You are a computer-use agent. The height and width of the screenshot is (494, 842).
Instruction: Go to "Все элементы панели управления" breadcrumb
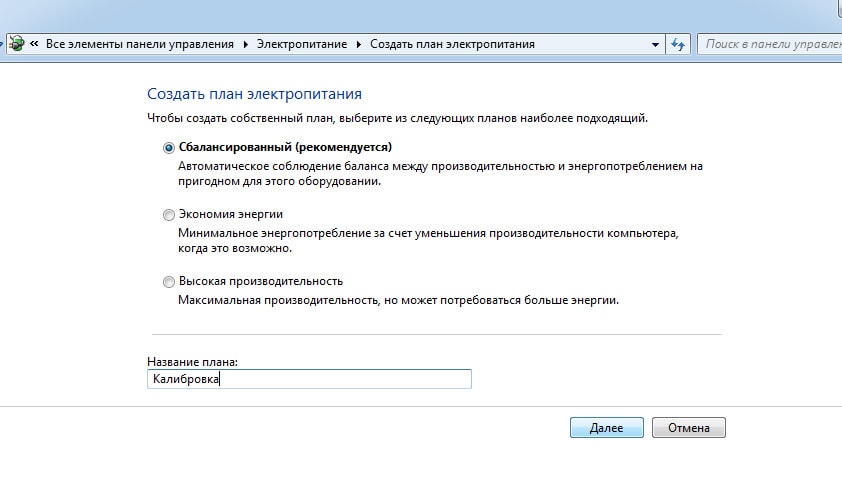[139, 45]
